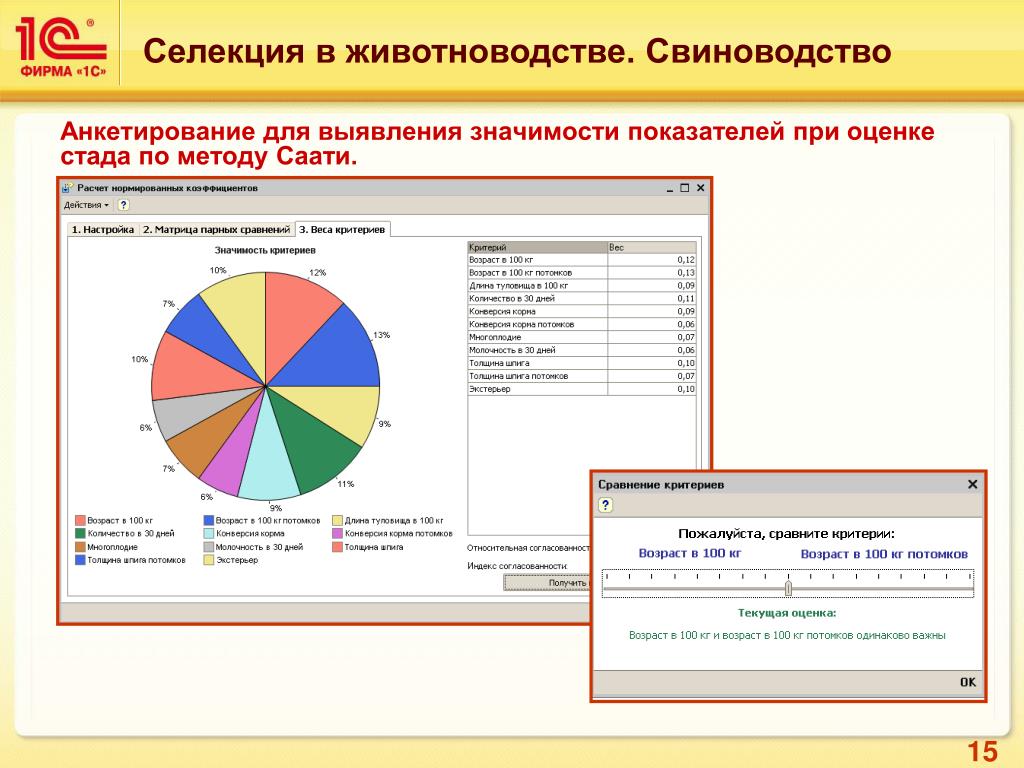Viewport: 1024px width, 768px height.
Task: Select table row Многоплодие
Action: (x=582, y=338)
